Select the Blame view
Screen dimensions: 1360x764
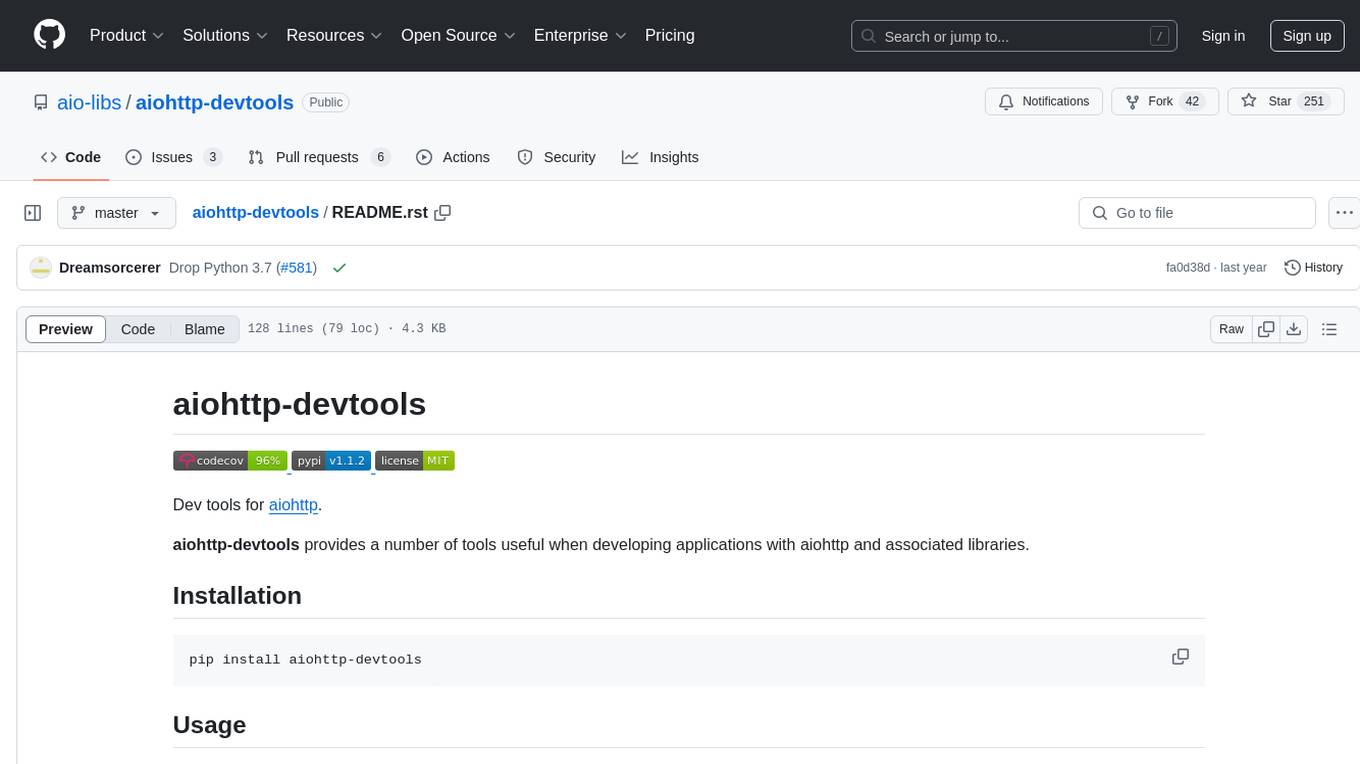tap(204, 329)
